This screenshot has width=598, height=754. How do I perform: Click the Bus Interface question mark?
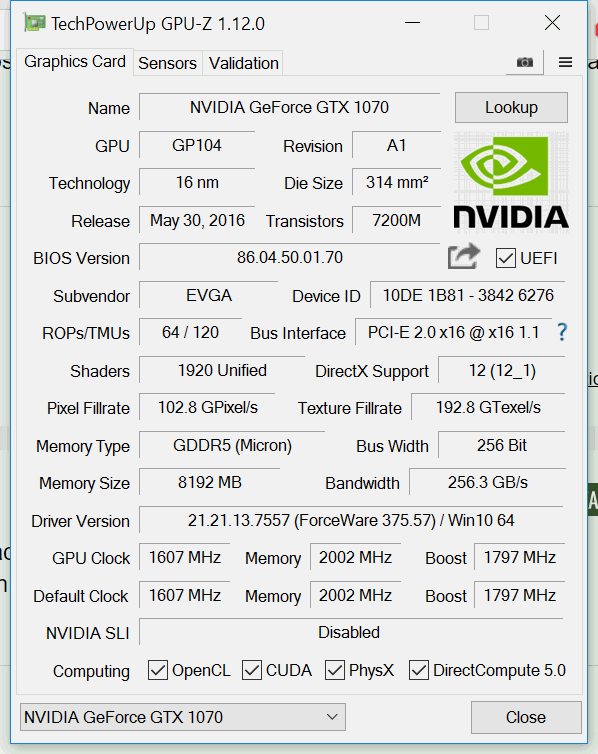pos(562,332)
